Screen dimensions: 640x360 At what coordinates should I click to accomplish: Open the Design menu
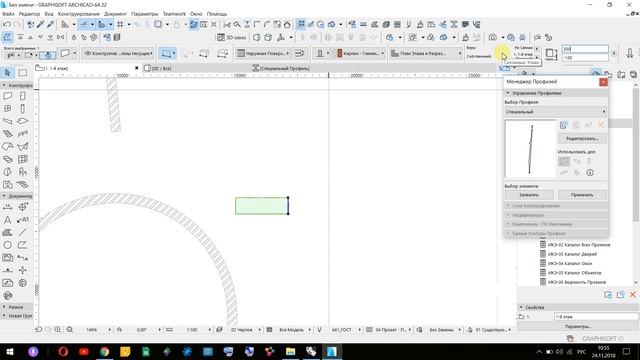79,14
